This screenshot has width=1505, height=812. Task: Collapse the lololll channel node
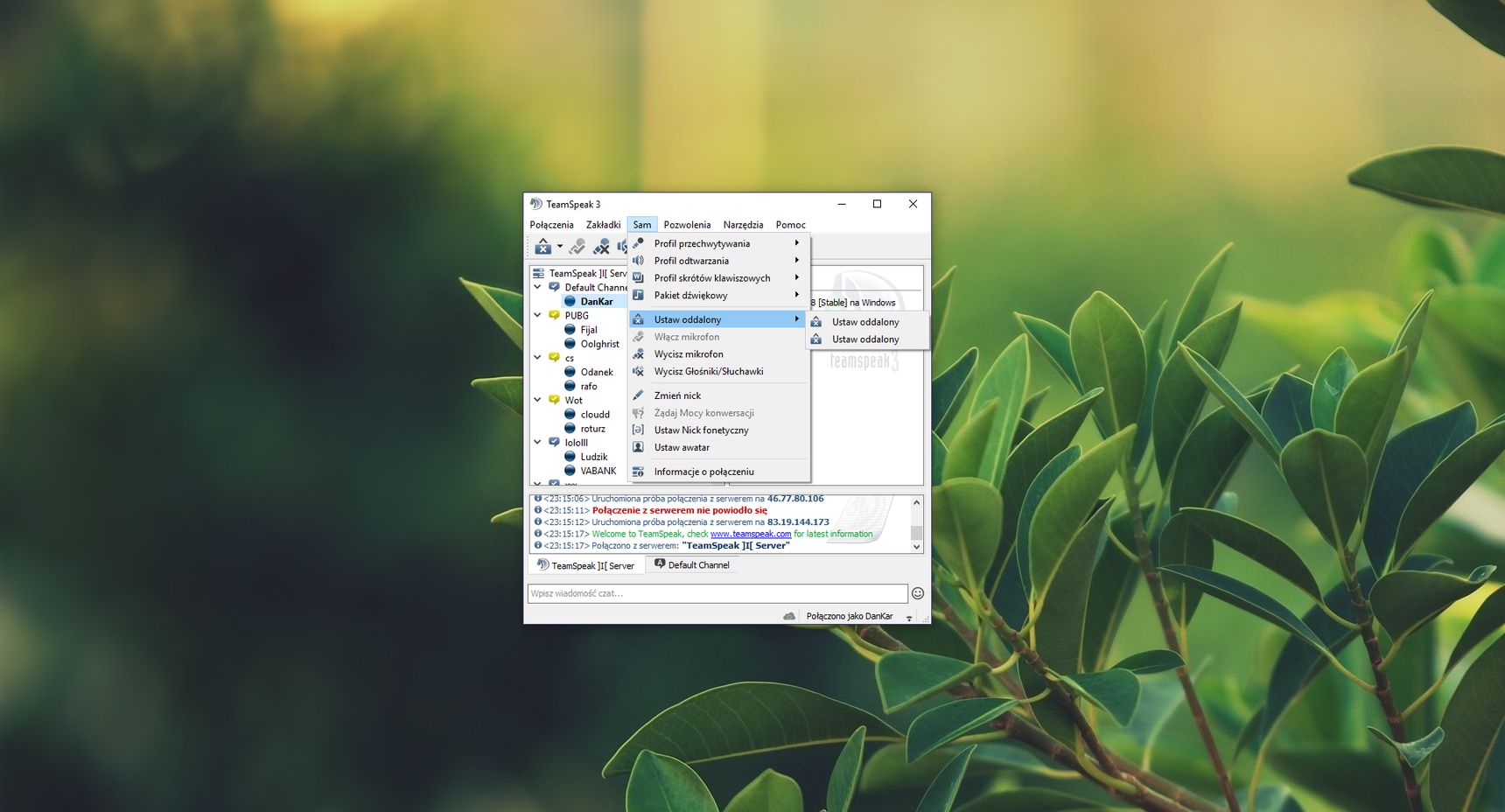(x=537, y=442)
